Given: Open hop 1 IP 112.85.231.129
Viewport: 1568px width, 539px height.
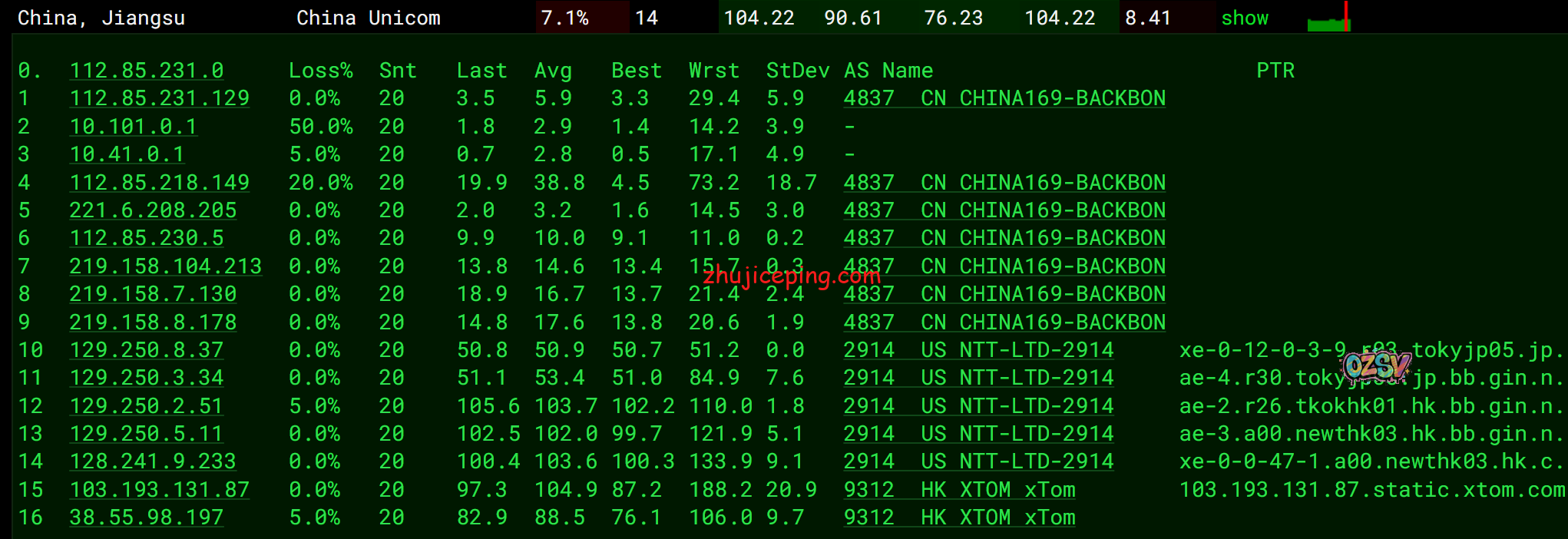Looking at the screenshot, I should click(x=159, y=98).
